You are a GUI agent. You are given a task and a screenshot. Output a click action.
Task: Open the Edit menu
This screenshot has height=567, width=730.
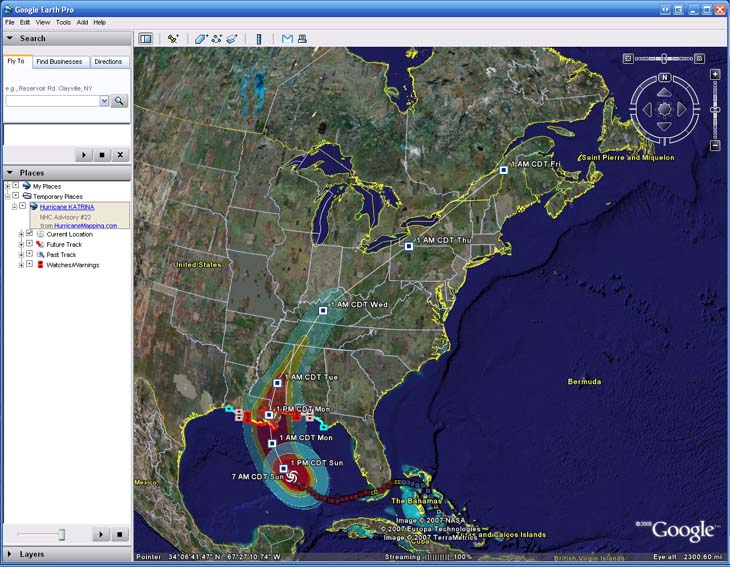(x=25, y=22)
